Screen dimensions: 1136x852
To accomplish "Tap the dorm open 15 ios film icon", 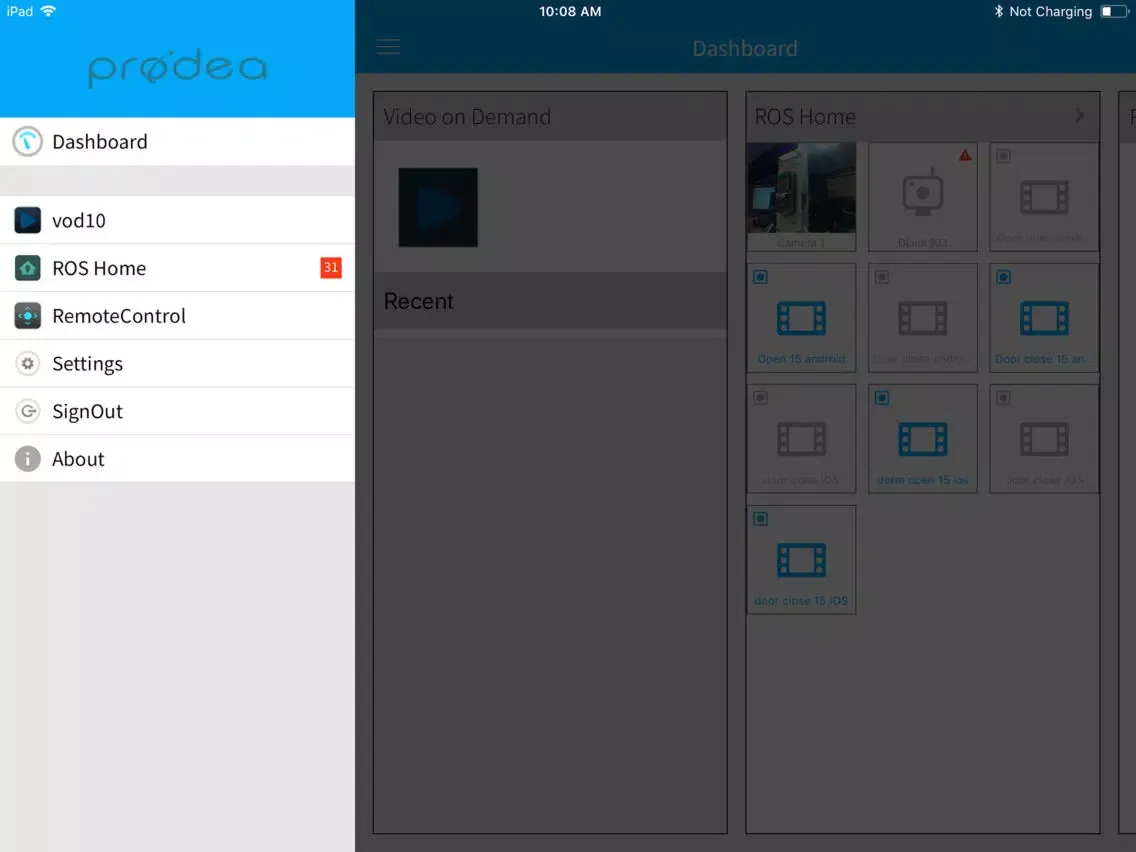I will (x=922, y=439).
